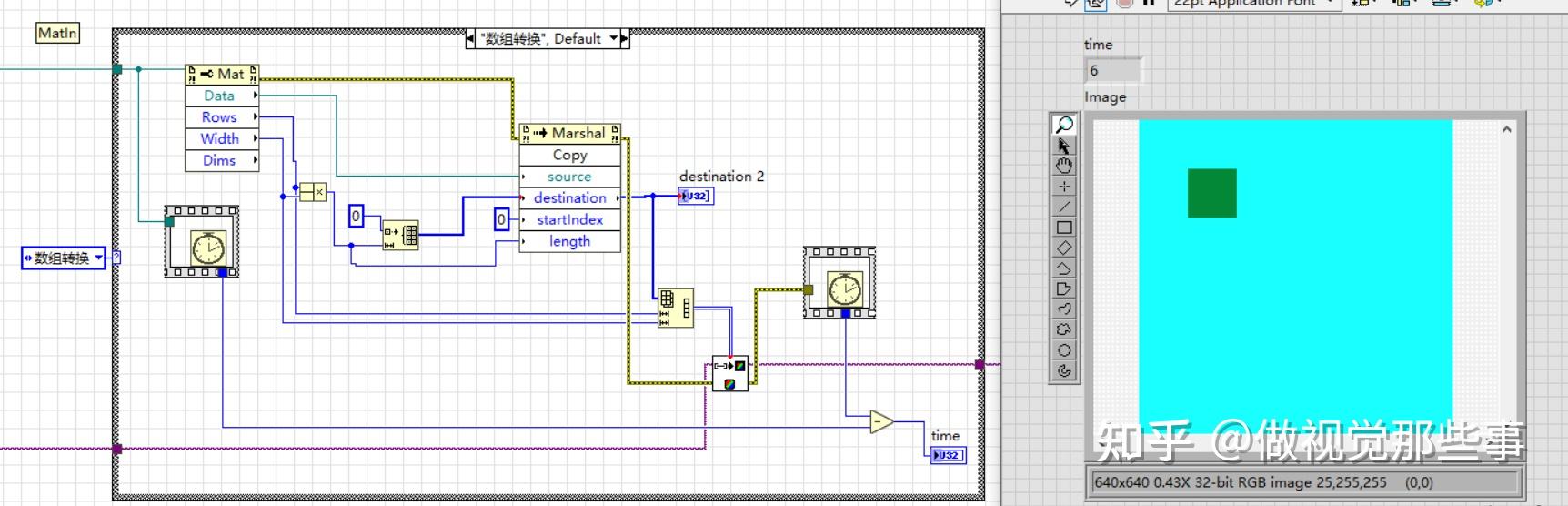Click the Mat unbundle node header
1568x506 pixels.
[x=222, y=74]
